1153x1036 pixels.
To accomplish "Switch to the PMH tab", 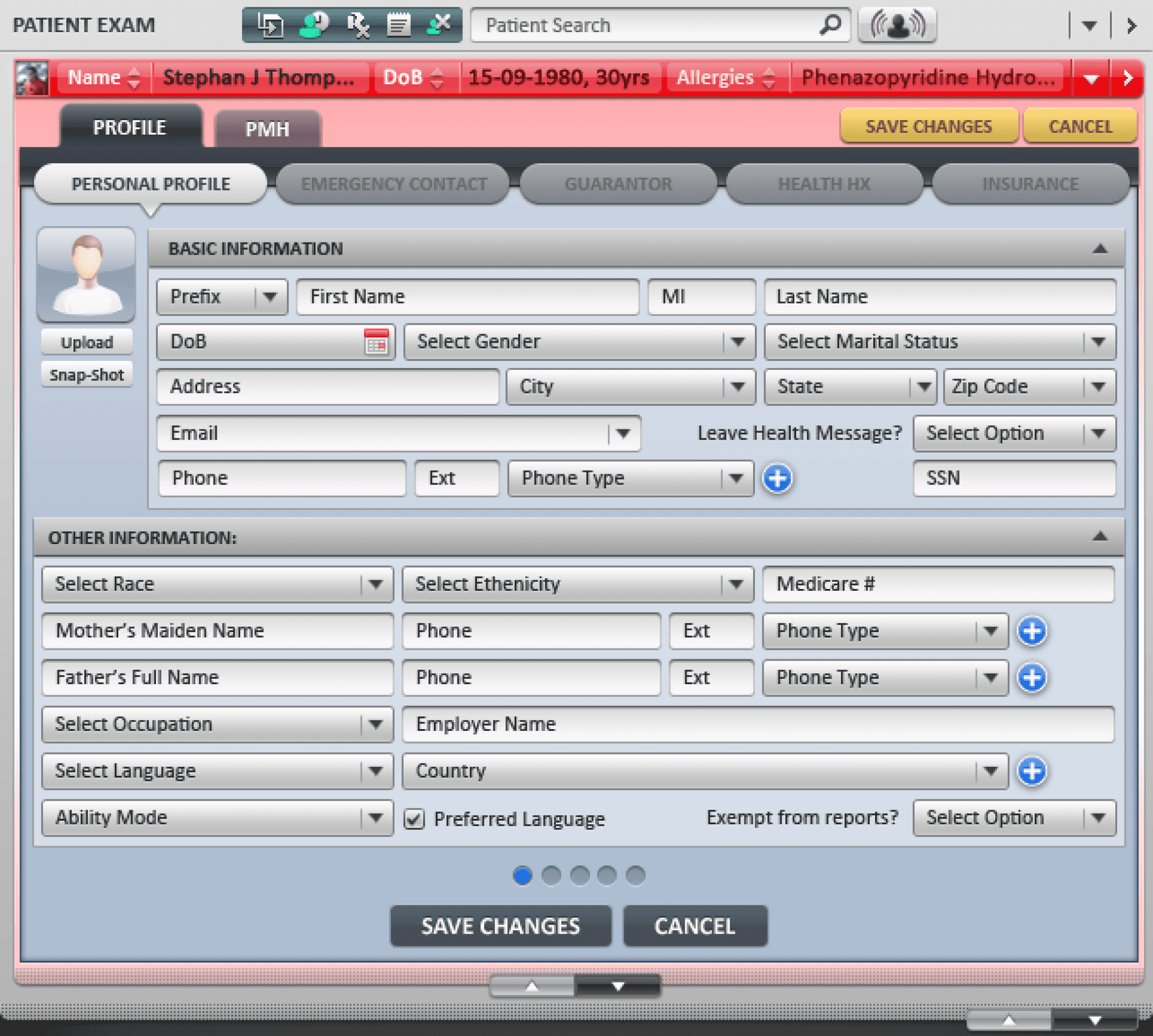I will [x=267, y=128].
